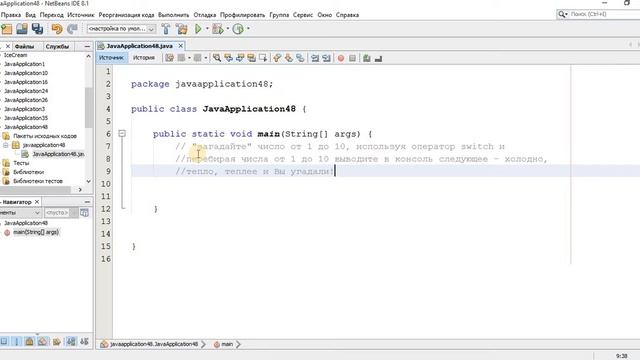This screenshot has height=360, width=640.
Task: Open the Окно menu
Action: (x=324, y=15)
